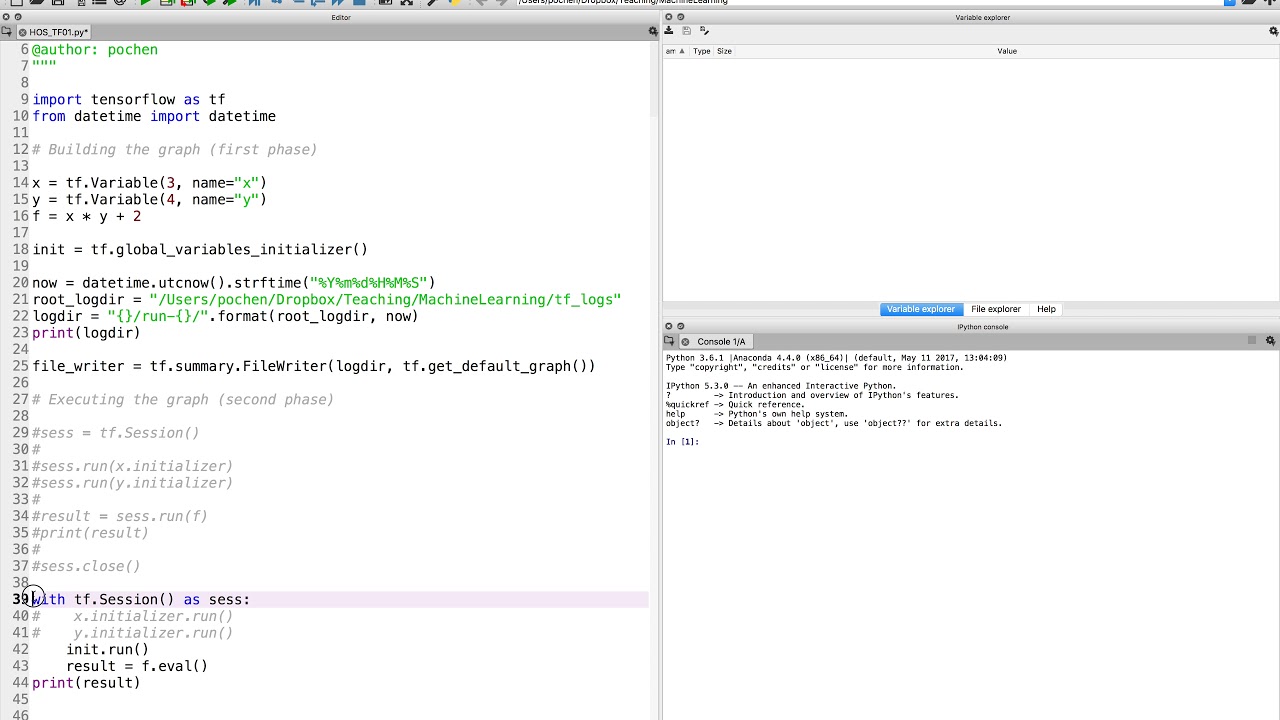Click the 'result = f.eval()' line
Viewport: 1280px width, 720px height.
pyautogui.click(x=137, y=666)
